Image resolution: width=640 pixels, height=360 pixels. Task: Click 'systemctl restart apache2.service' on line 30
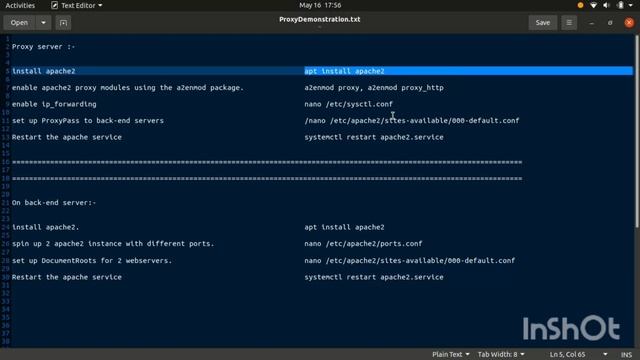point(374,277)
